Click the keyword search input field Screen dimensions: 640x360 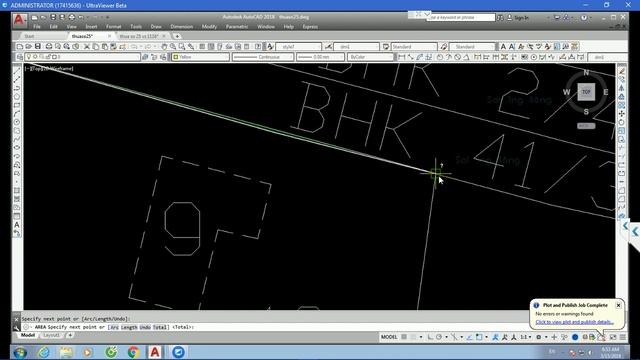coord(461,18)
